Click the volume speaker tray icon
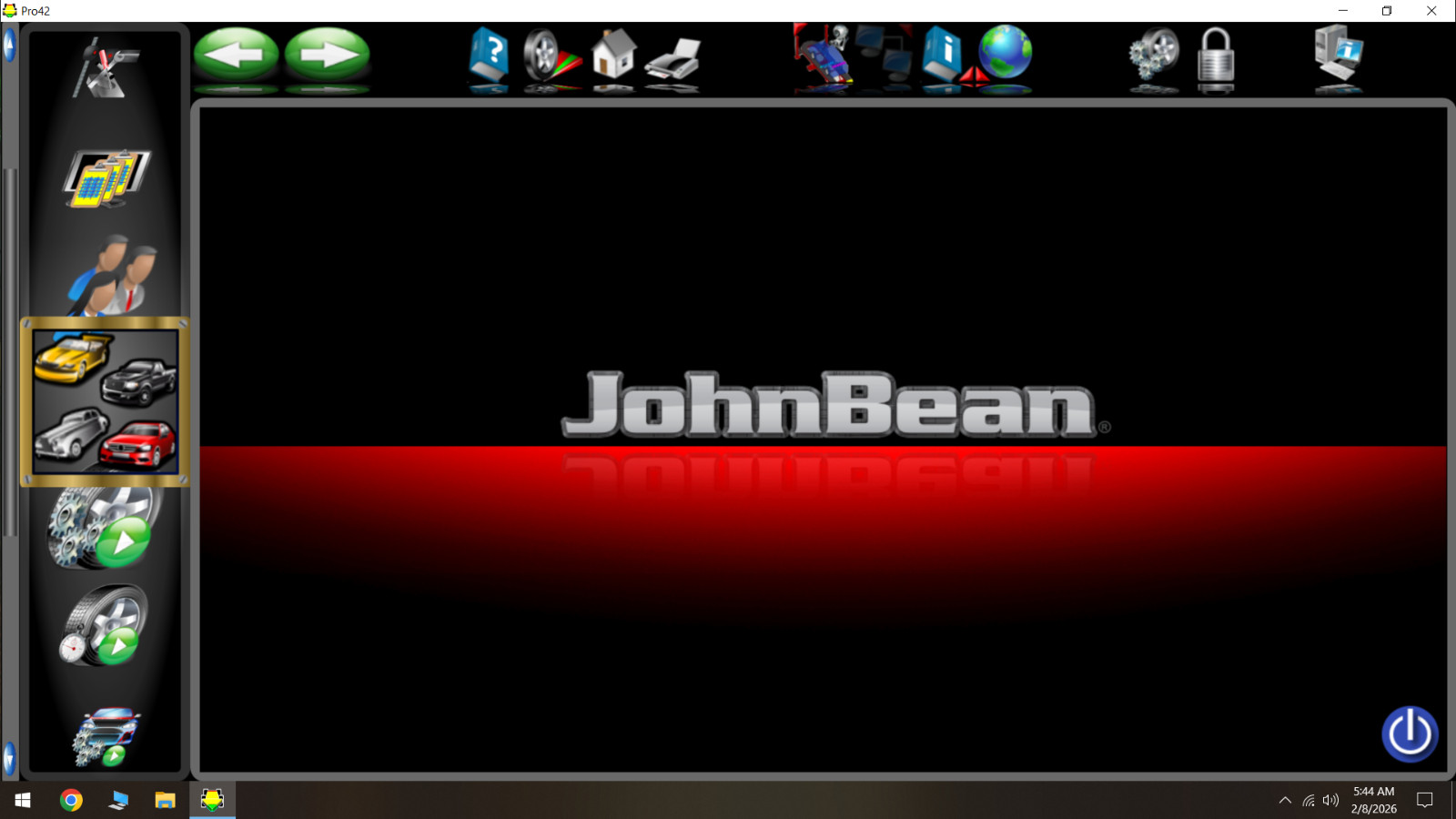This screenshot has width=1456, height=819. [x=1330, y=800]
